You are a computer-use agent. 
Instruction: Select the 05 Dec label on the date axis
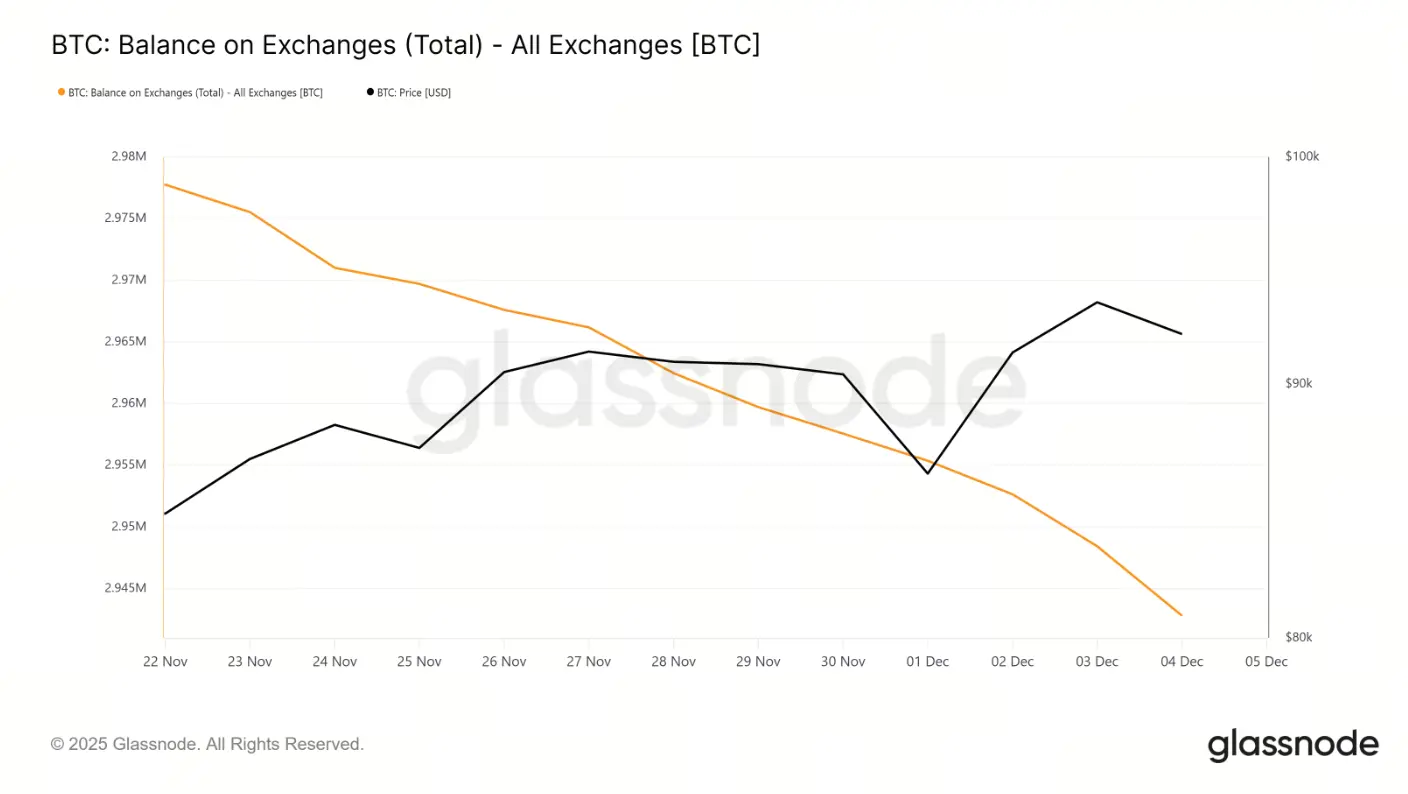(x=1266, y=661)
